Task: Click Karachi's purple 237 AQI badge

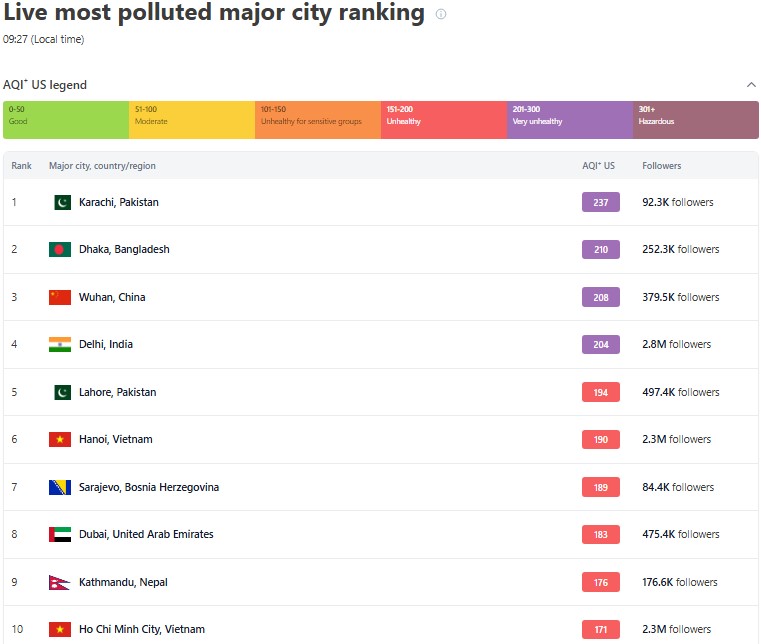Action: pyautogui.click(x=600, y=202)
